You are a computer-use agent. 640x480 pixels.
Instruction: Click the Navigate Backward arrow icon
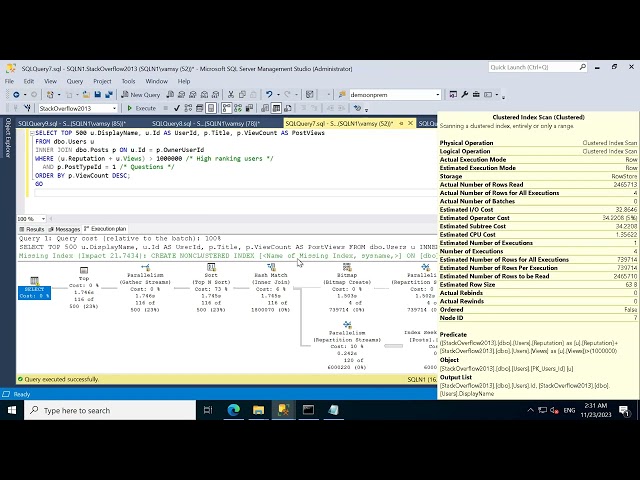(x=16, y=95)
